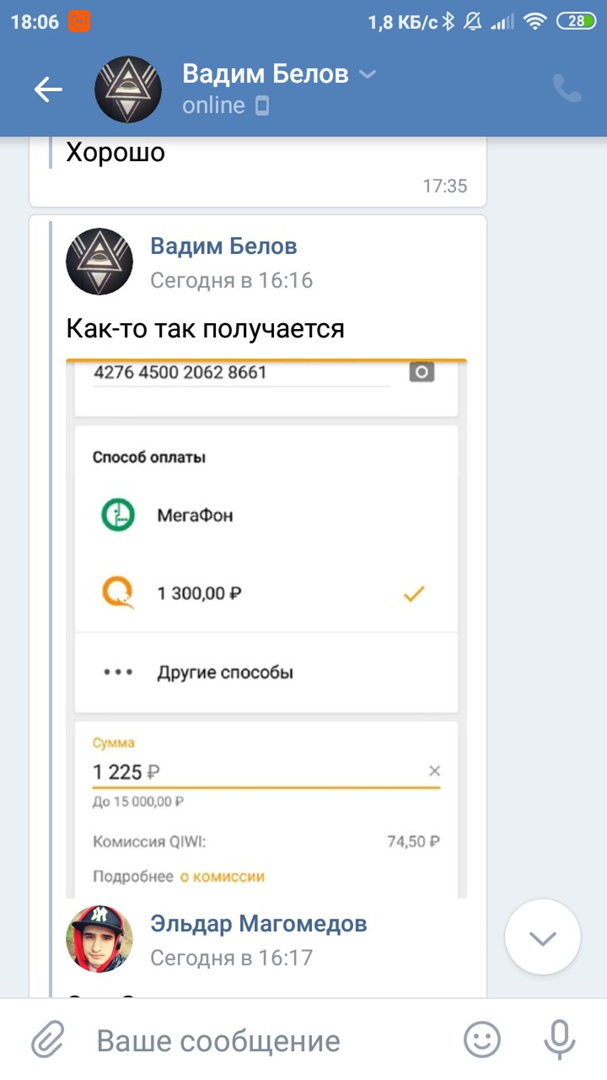The image size is (607, 1080).
Task: Open dropdown chevron next to Вадим Белов
Action: click(x=368, y=74)
